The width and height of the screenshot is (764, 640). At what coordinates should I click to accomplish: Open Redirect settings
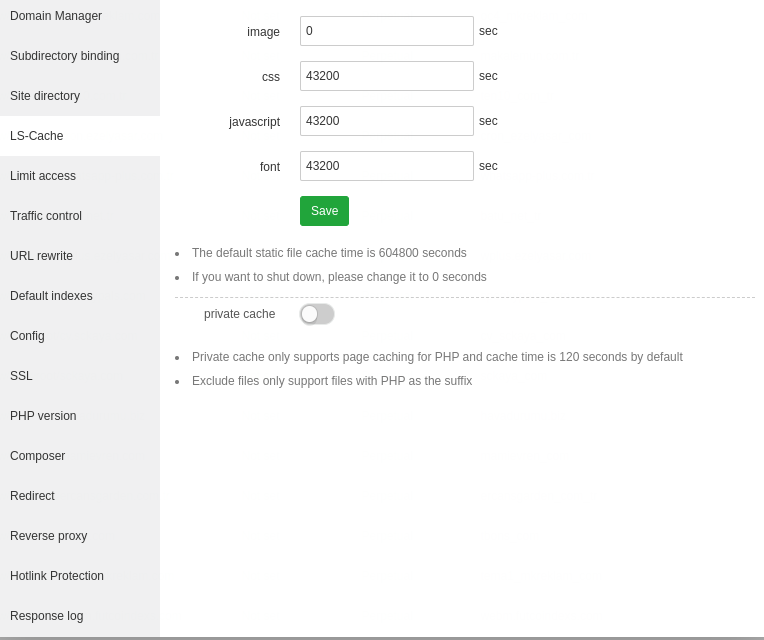coord(32,496)
